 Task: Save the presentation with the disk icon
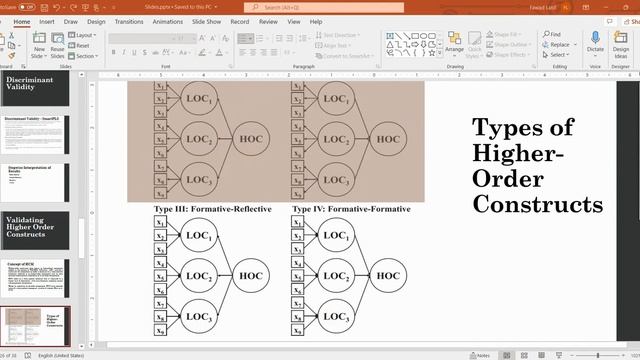[44, 7]
